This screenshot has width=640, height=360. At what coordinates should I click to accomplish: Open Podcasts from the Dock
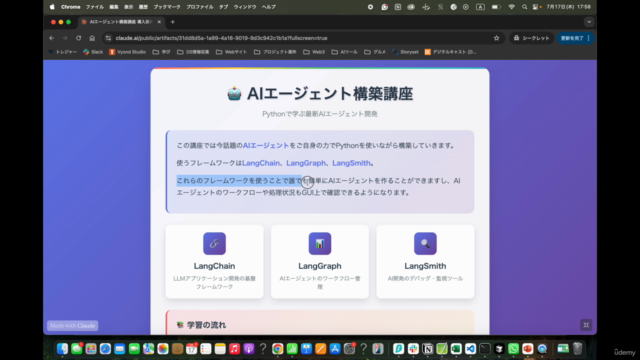pyautogui.click(x=249, y=349)
